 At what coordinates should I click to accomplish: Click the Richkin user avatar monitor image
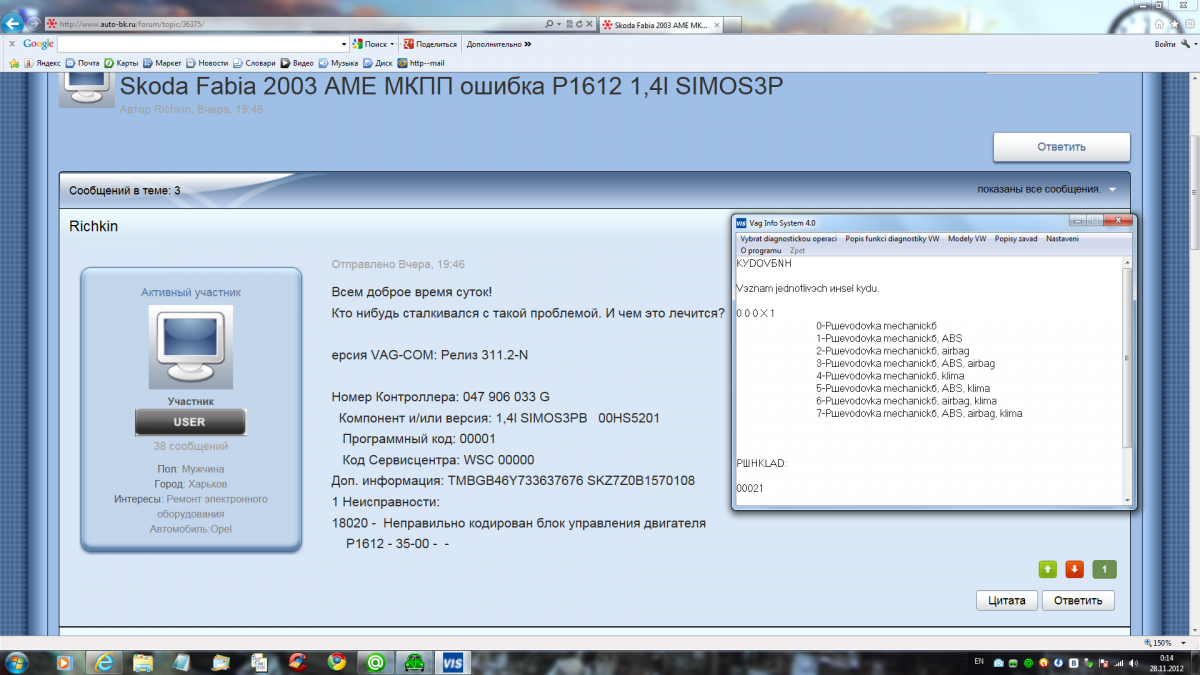pos(190,347)
